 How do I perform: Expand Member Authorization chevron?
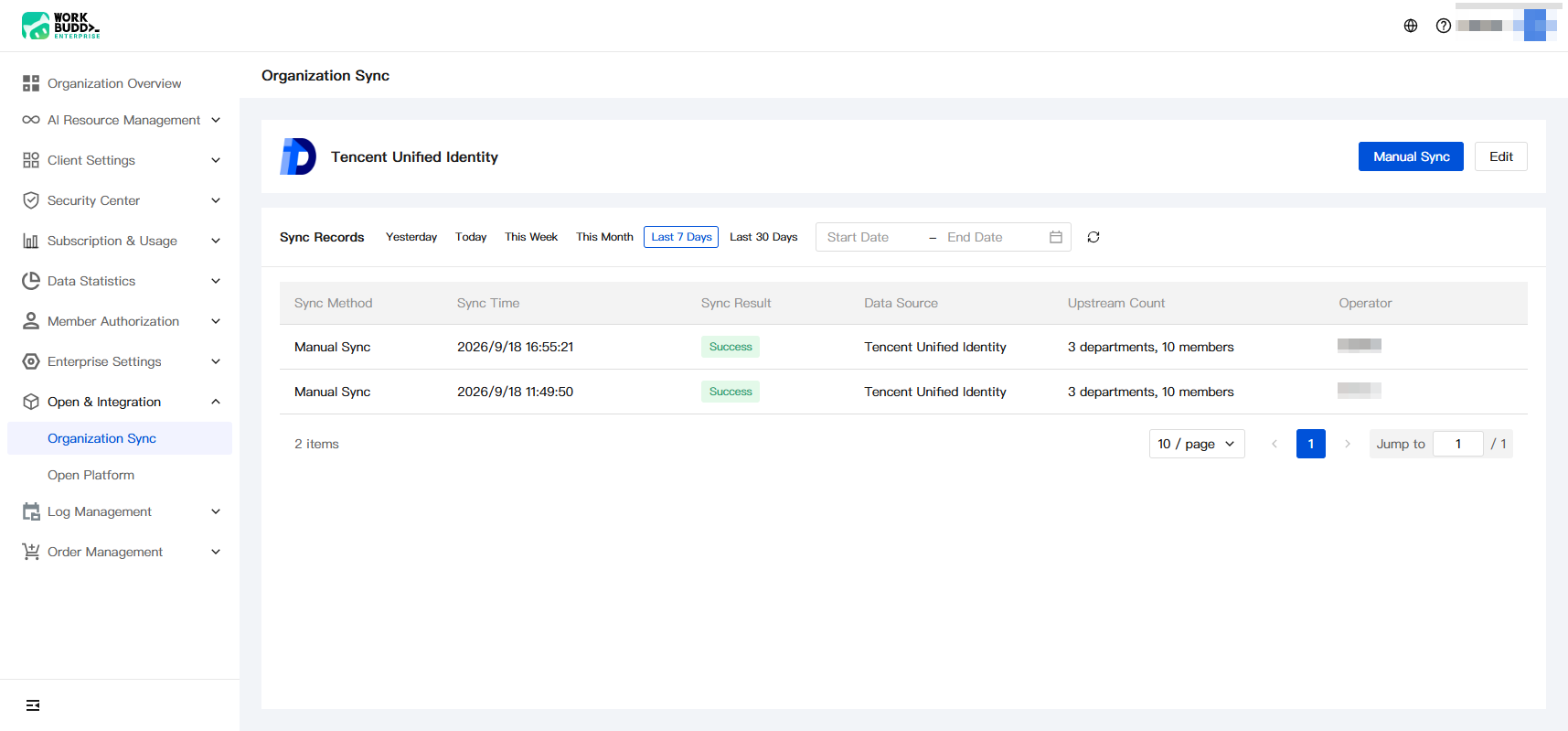pyautogui.click(x=216, y=321)
